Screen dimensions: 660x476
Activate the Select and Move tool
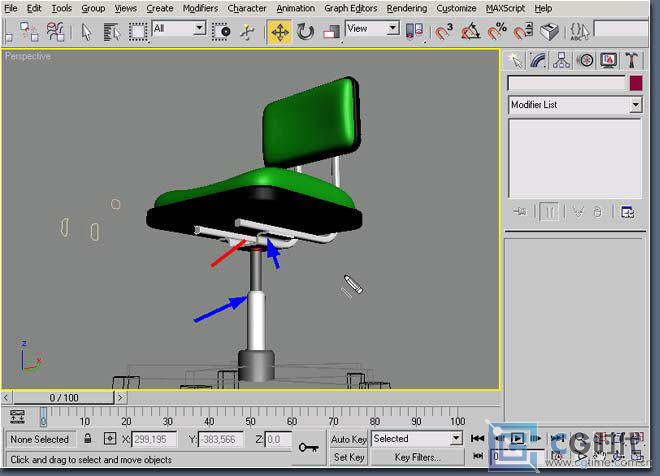(279, 32)
